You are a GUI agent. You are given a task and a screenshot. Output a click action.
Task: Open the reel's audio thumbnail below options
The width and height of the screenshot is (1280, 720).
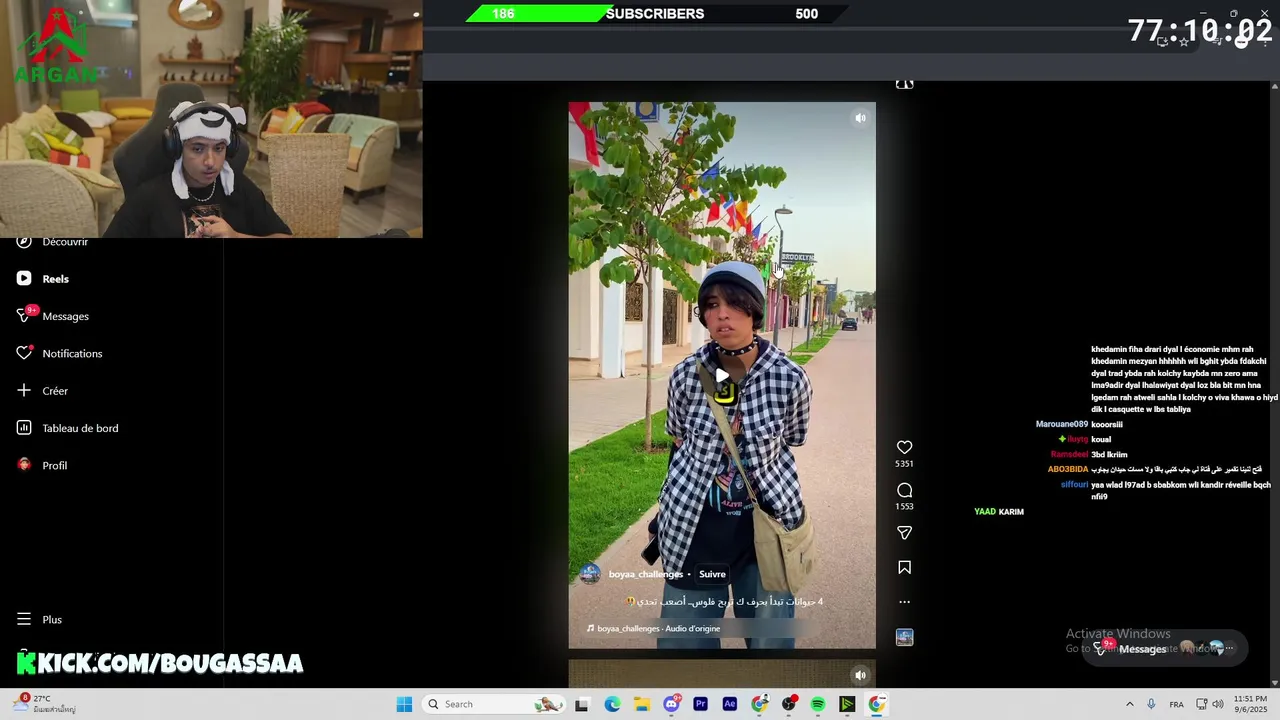tap(904, 637)
